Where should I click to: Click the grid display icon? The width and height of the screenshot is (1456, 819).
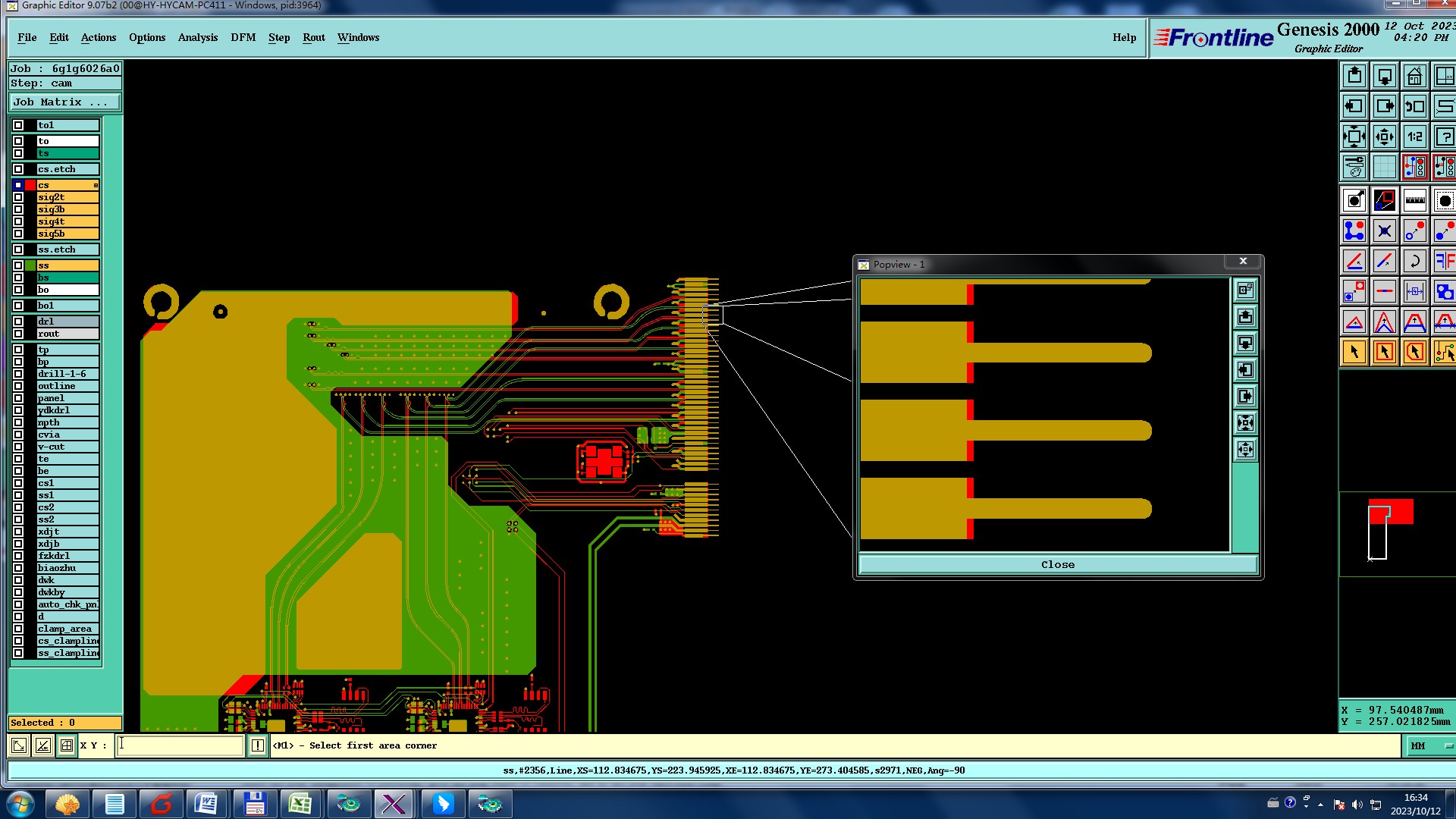pyautogui.click(x=1384, y=167)
